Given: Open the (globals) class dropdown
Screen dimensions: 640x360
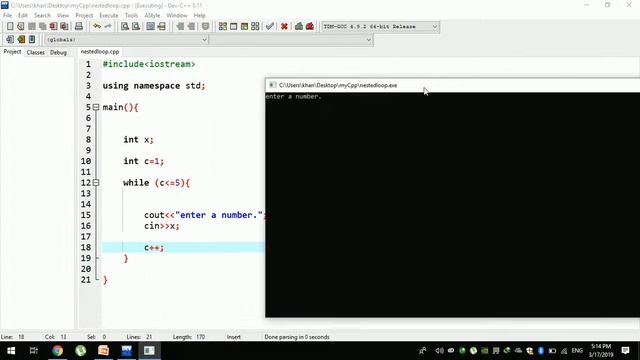Looking at the screenshot, I should [126, 40].
